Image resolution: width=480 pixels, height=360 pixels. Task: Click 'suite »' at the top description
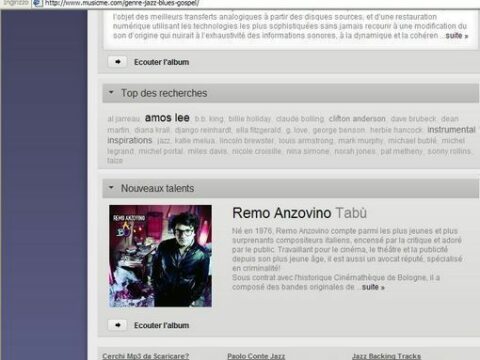457,36
